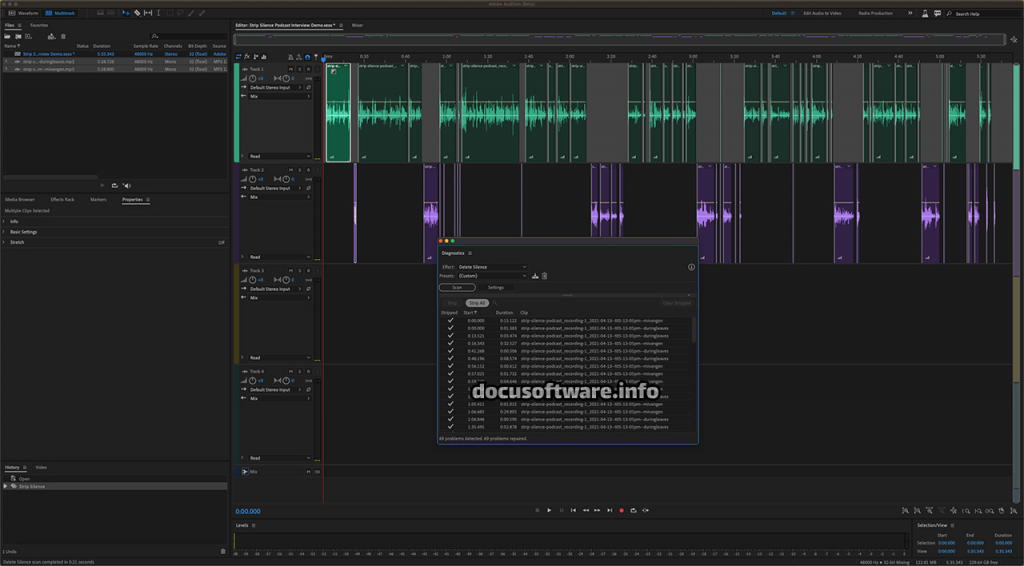Click the Track 1 pan knob
The image size is (1024, 566).
point(286,78)
